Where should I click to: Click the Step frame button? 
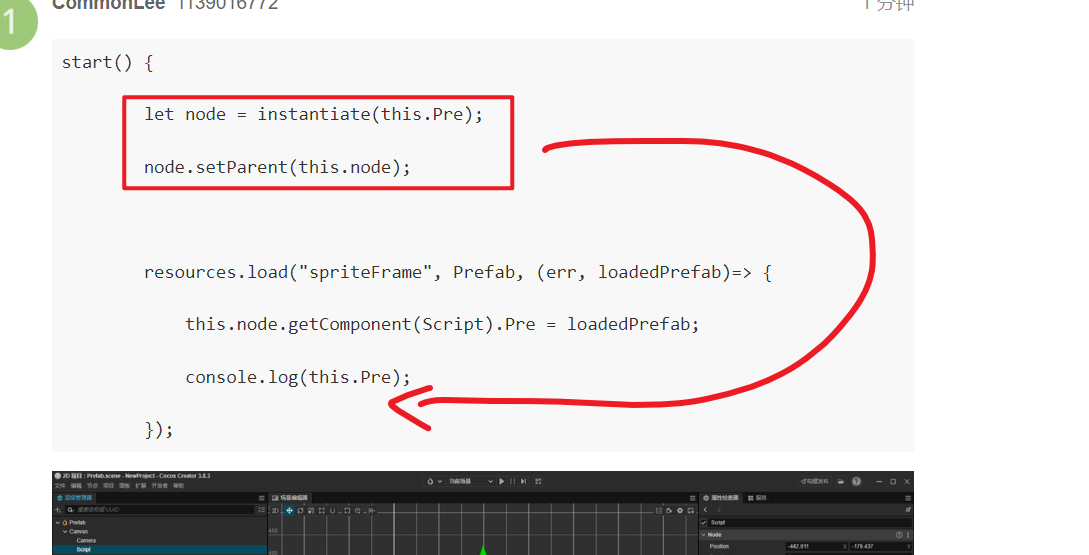coord(524,481)
